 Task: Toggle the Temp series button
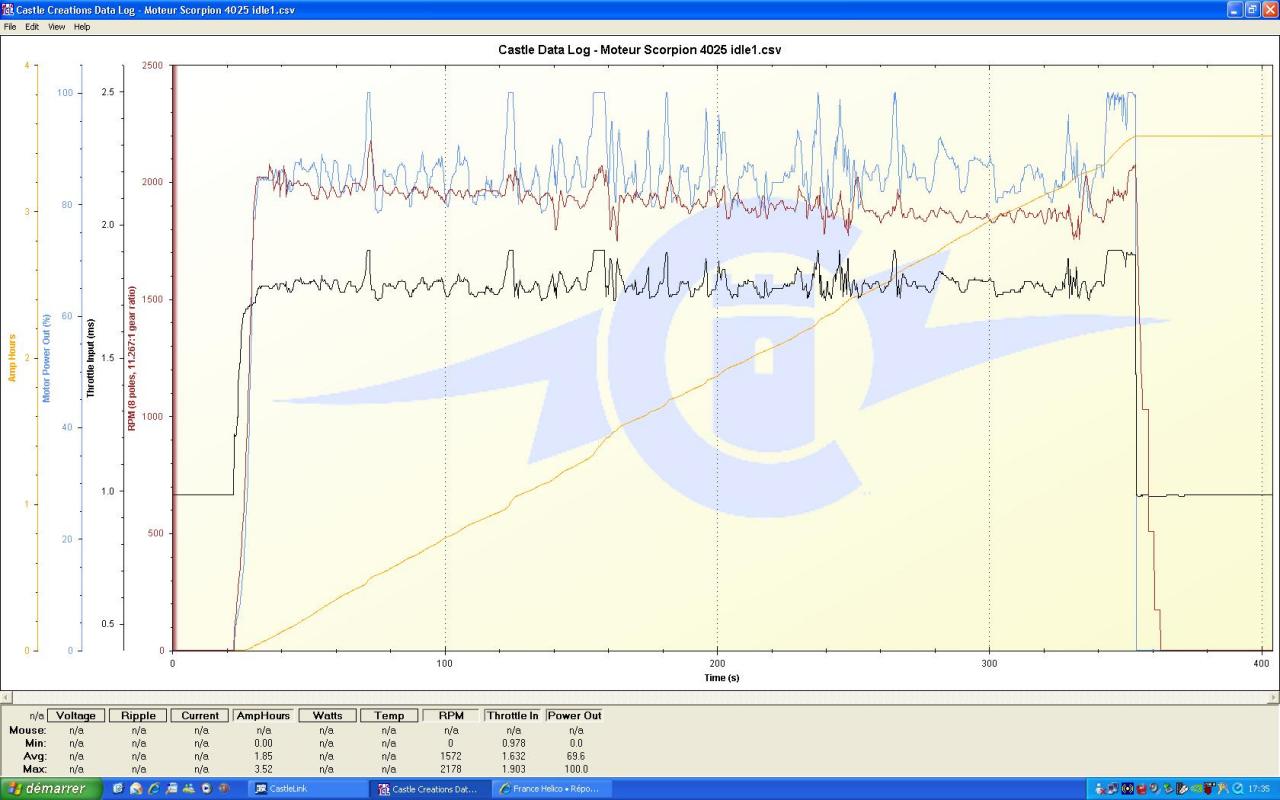389,715
